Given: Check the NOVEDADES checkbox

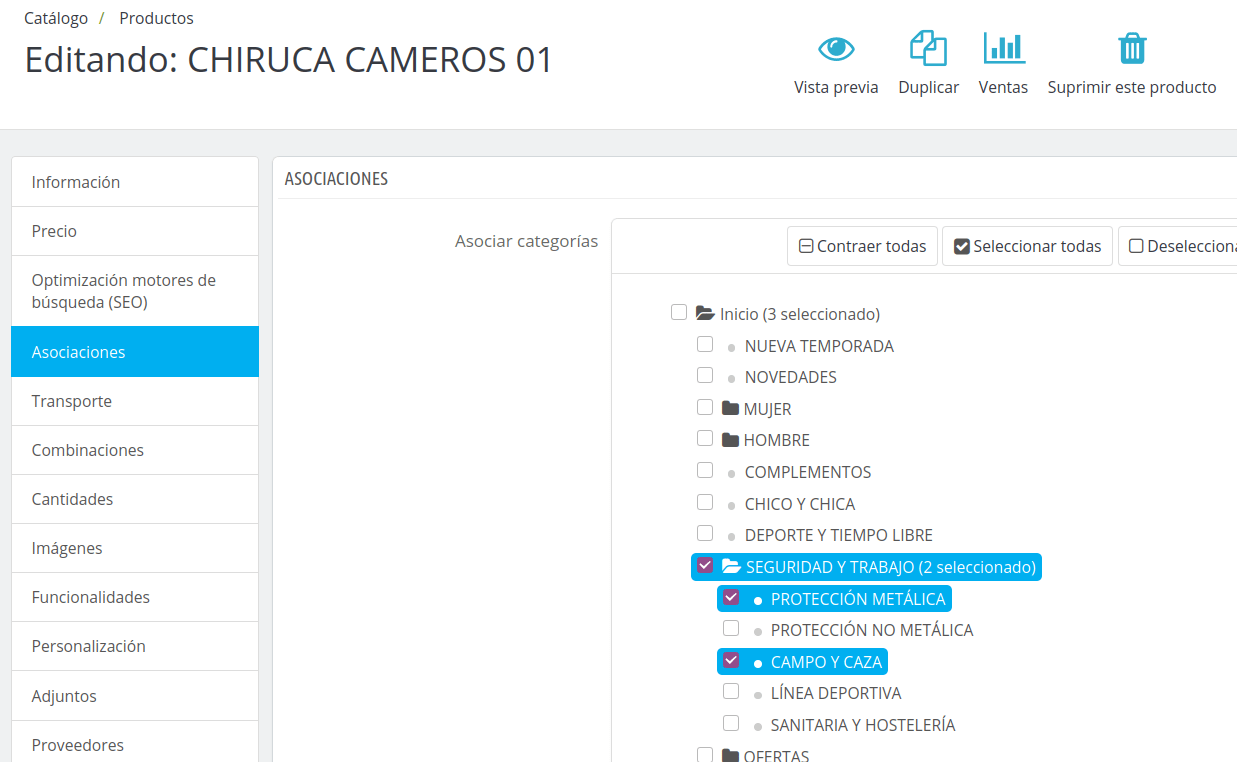Looking at the screenshot, I should (x=705, y=375).
